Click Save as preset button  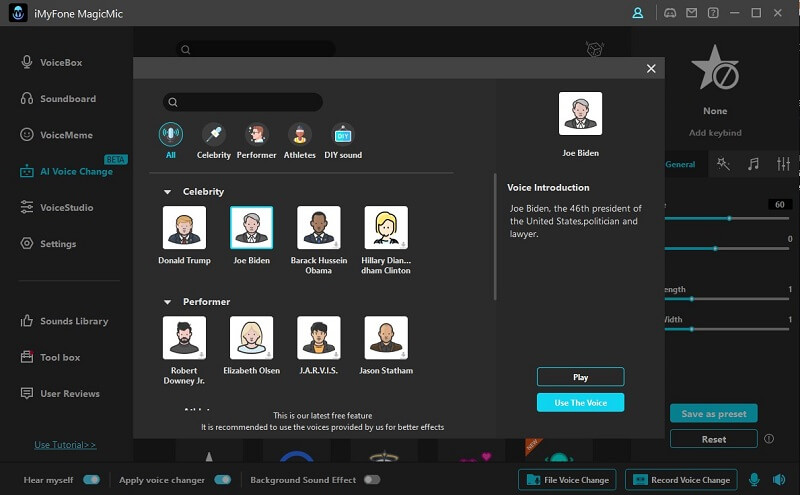point(713,413)
